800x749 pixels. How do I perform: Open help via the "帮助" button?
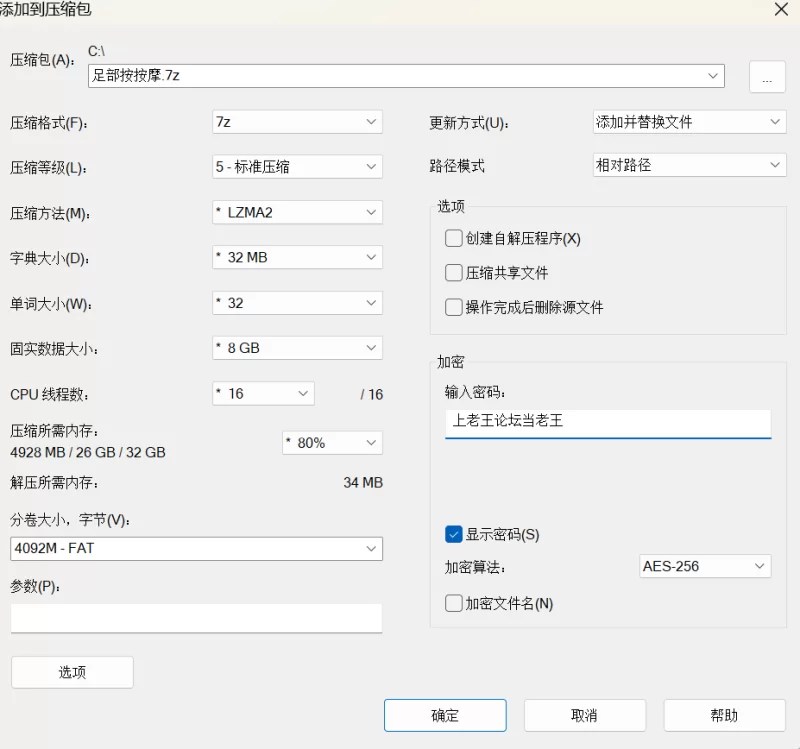point(724,715)
